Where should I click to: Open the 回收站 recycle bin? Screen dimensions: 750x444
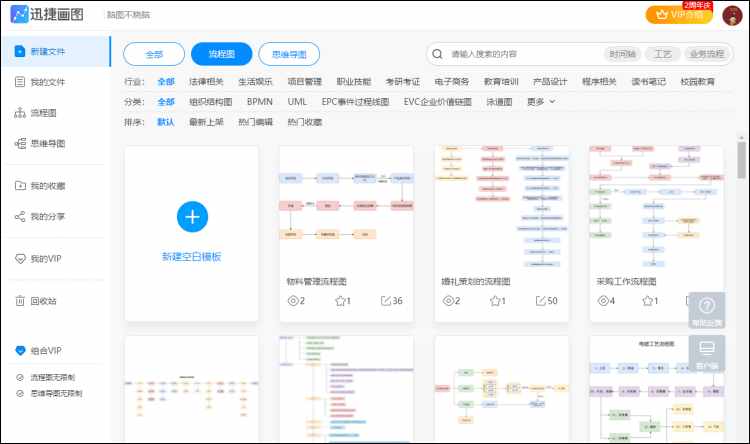[x=36, y=301]
